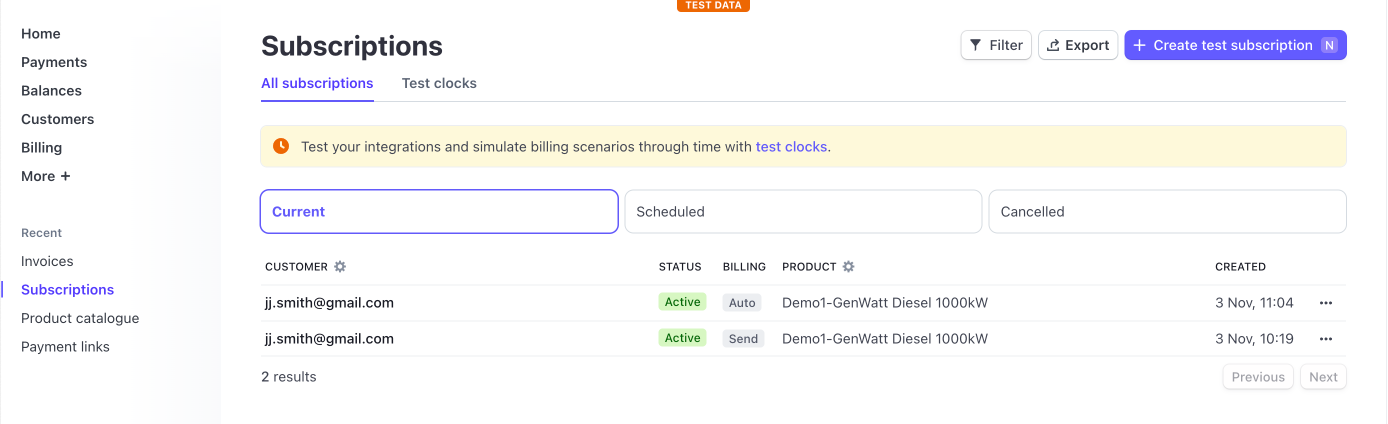Click the gear icon beside Product column
The image size is (1388, 424).
pyautogui.click(x=849, y=267)
